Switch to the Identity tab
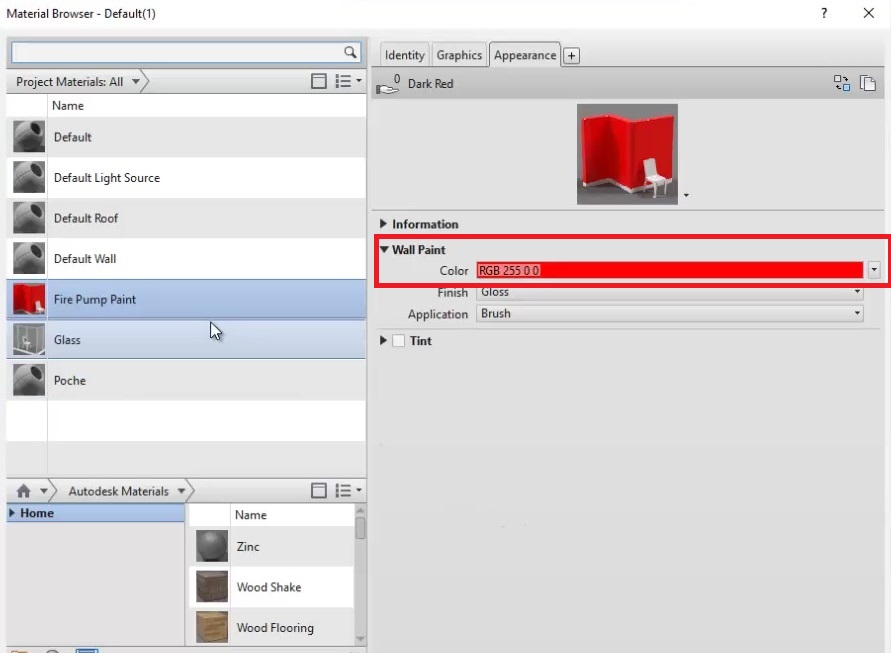 pyautogui.click(x=405, y=55)
